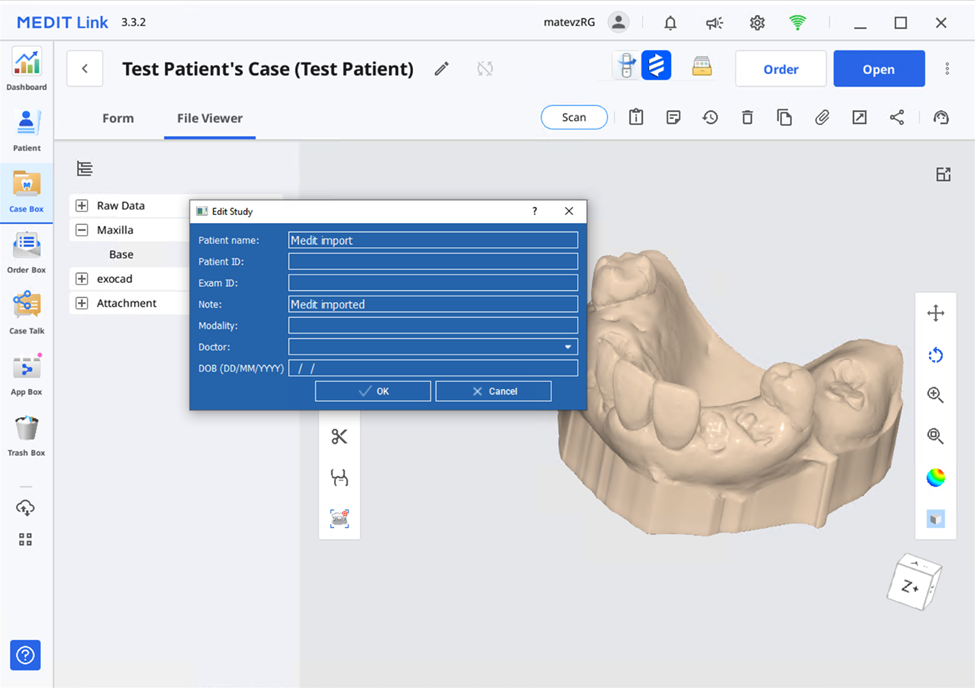Open the Doctor dropdown list
Screen dimensions: 975x688
(568, 347)
